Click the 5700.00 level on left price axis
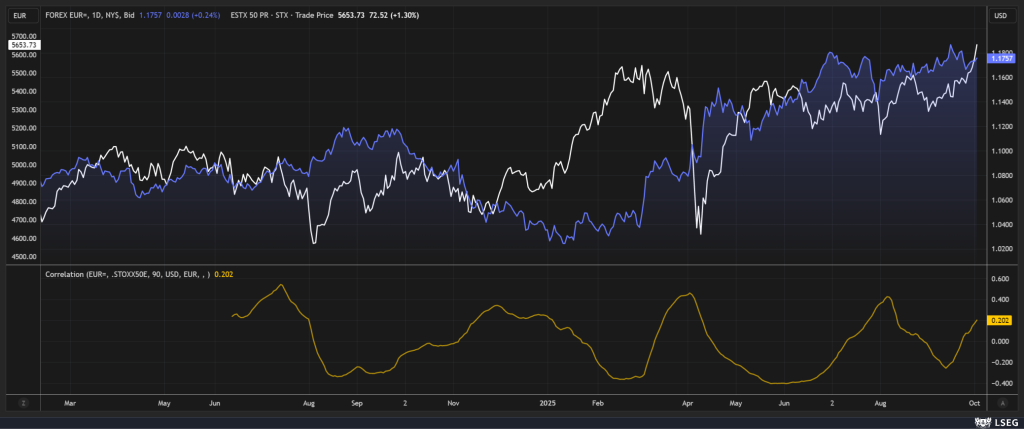 click(x=22, y=36)
